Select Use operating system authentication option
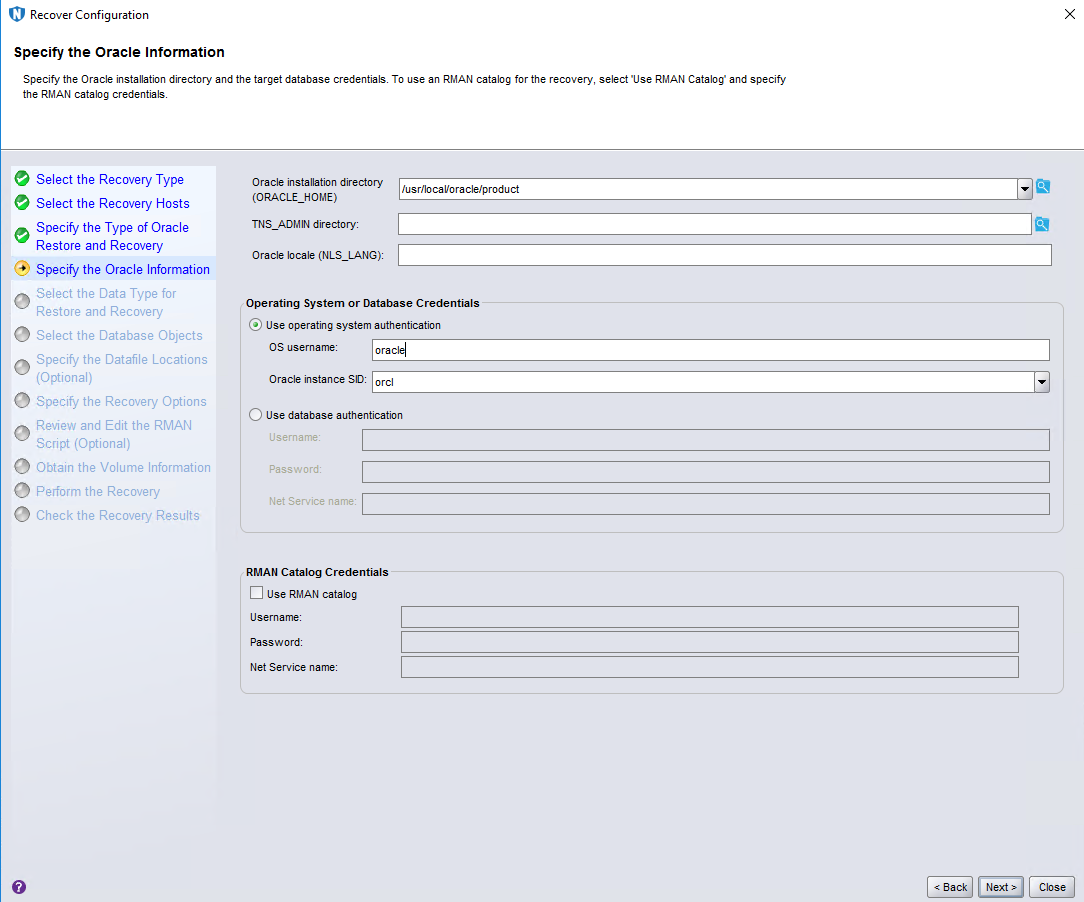This screenshot has width=1084, height=902. tap(256, 325)
